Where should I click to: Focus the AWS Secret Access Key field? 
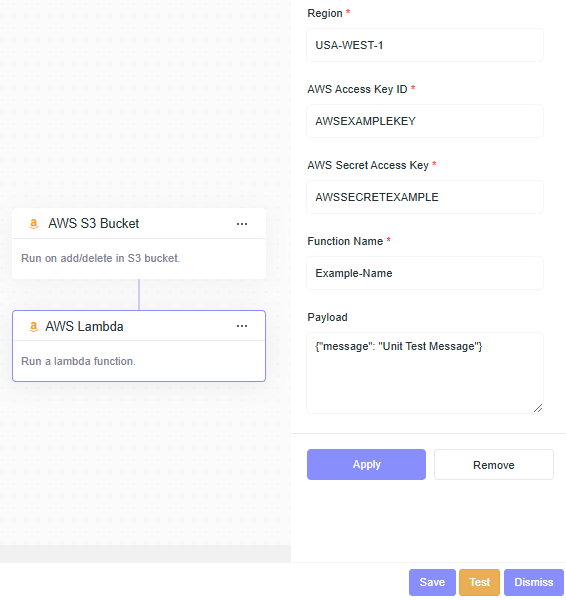click(425, 197)
